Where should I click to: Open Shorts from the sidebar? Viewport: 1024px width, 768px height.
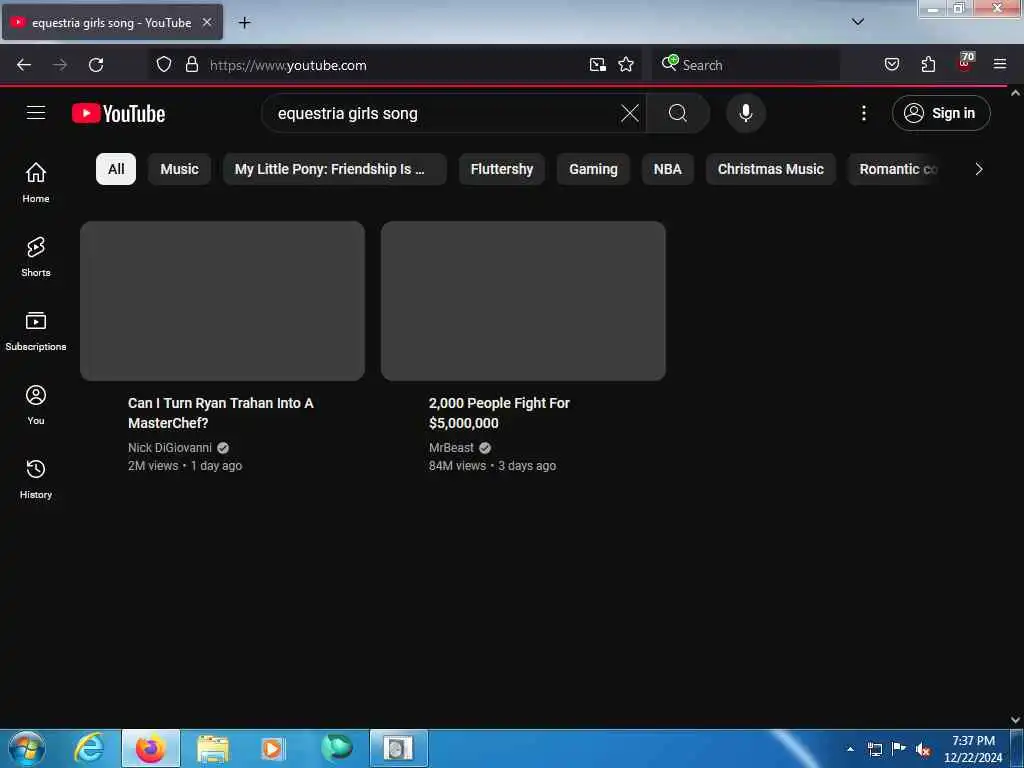pos(36,257)
